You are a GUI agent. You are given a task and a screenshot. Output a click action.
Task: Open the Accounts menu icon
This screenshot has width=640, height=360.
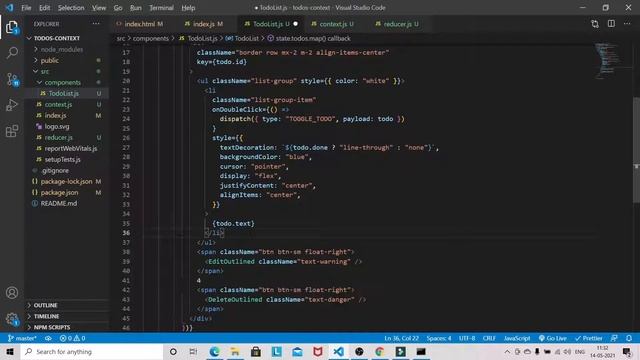pos(12,293)
